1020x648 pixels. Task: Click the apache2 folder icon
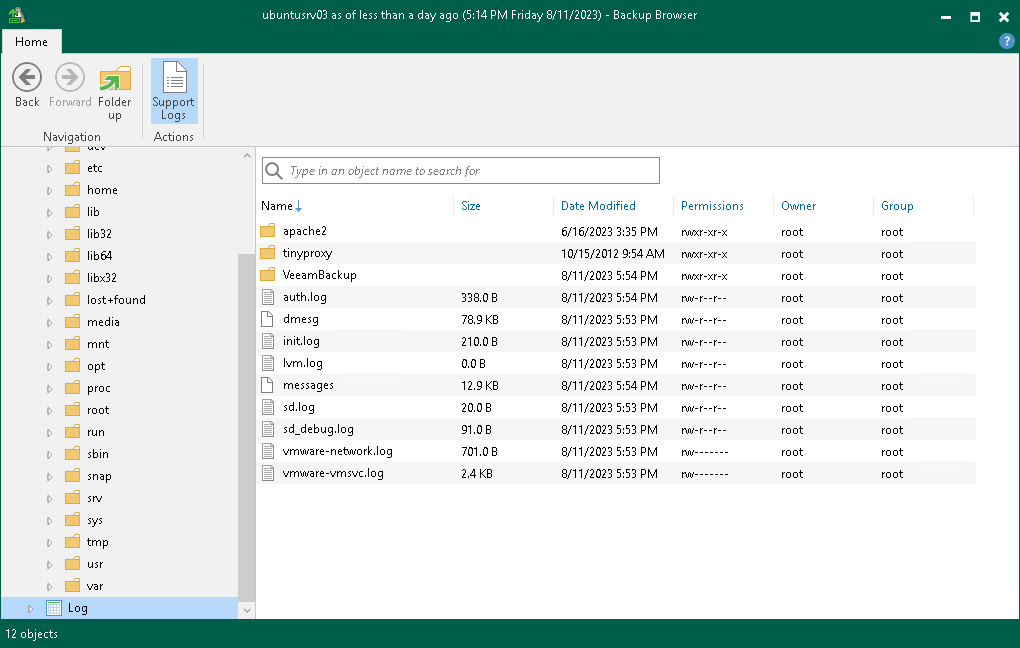coord(267,231)
